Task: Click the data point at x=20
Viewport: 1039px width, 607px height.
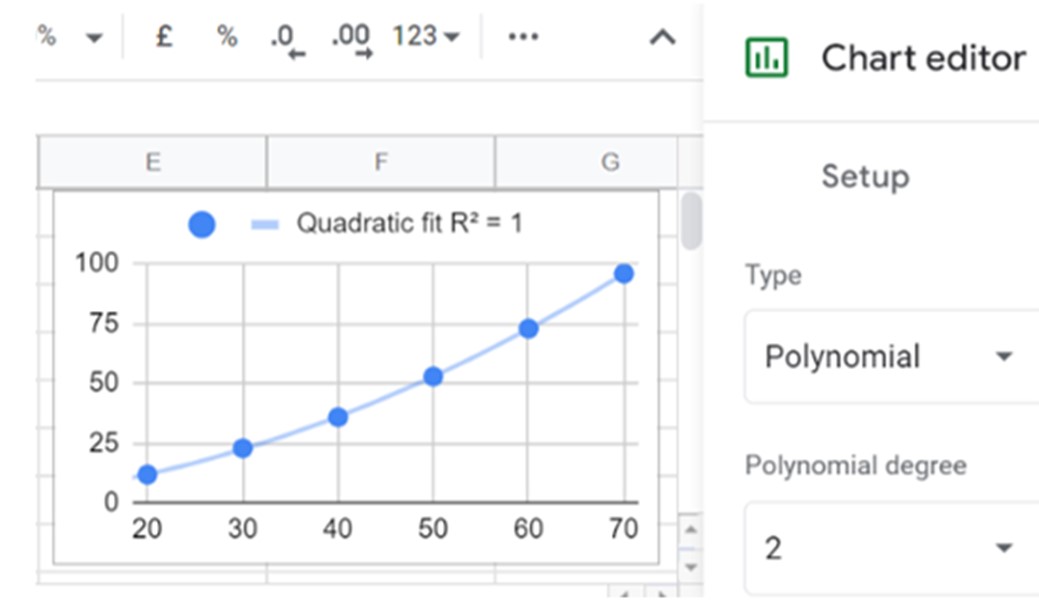Action: [x=147, y=474]
